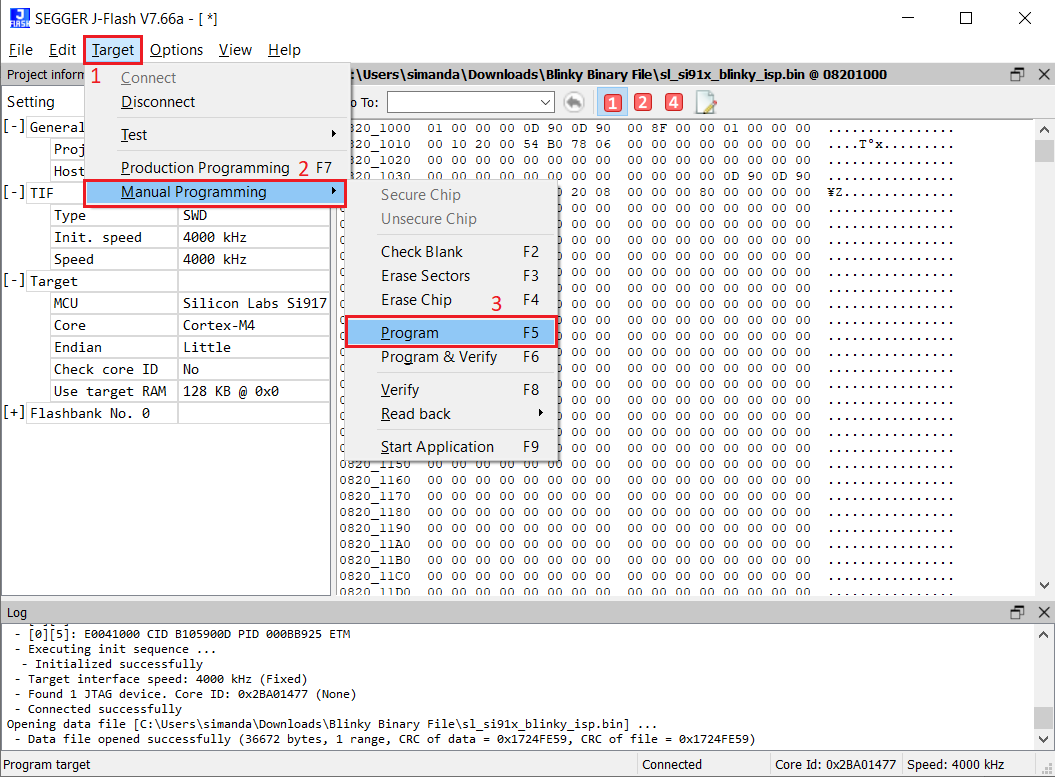Choose the Verify entry
Viewport: 1055px width, 777px height.
pyautogui.click(x=451, y=390)
